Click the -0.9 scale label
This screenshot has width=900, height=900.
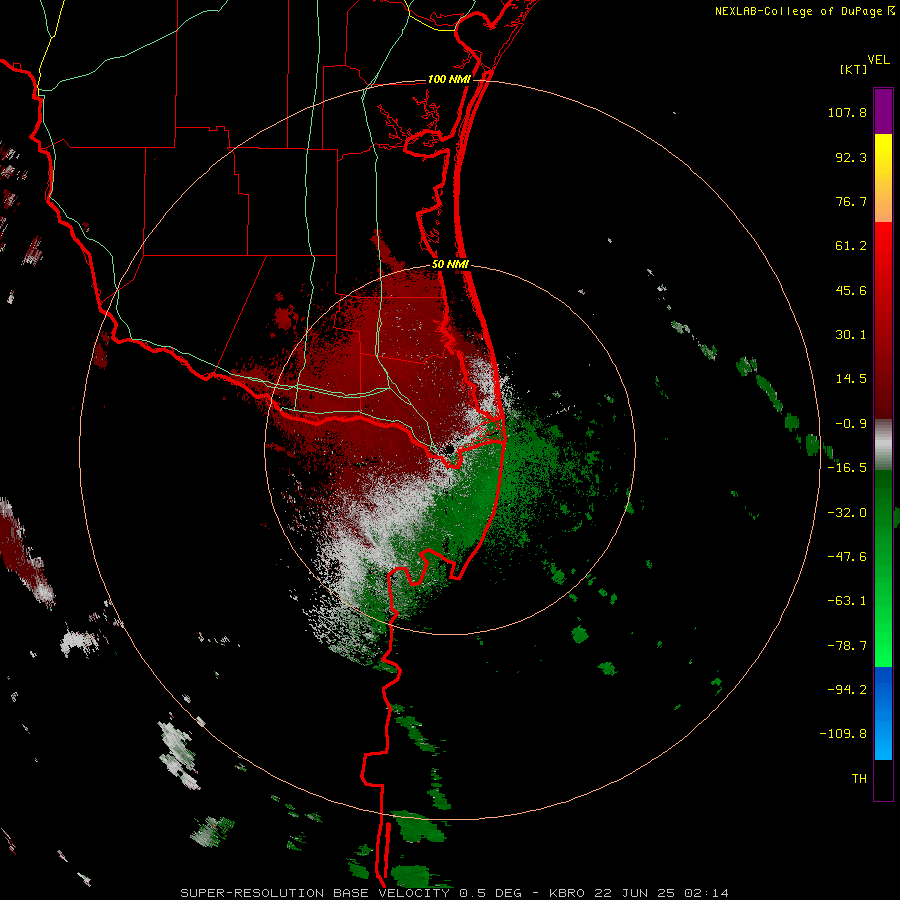coord(851,424)
